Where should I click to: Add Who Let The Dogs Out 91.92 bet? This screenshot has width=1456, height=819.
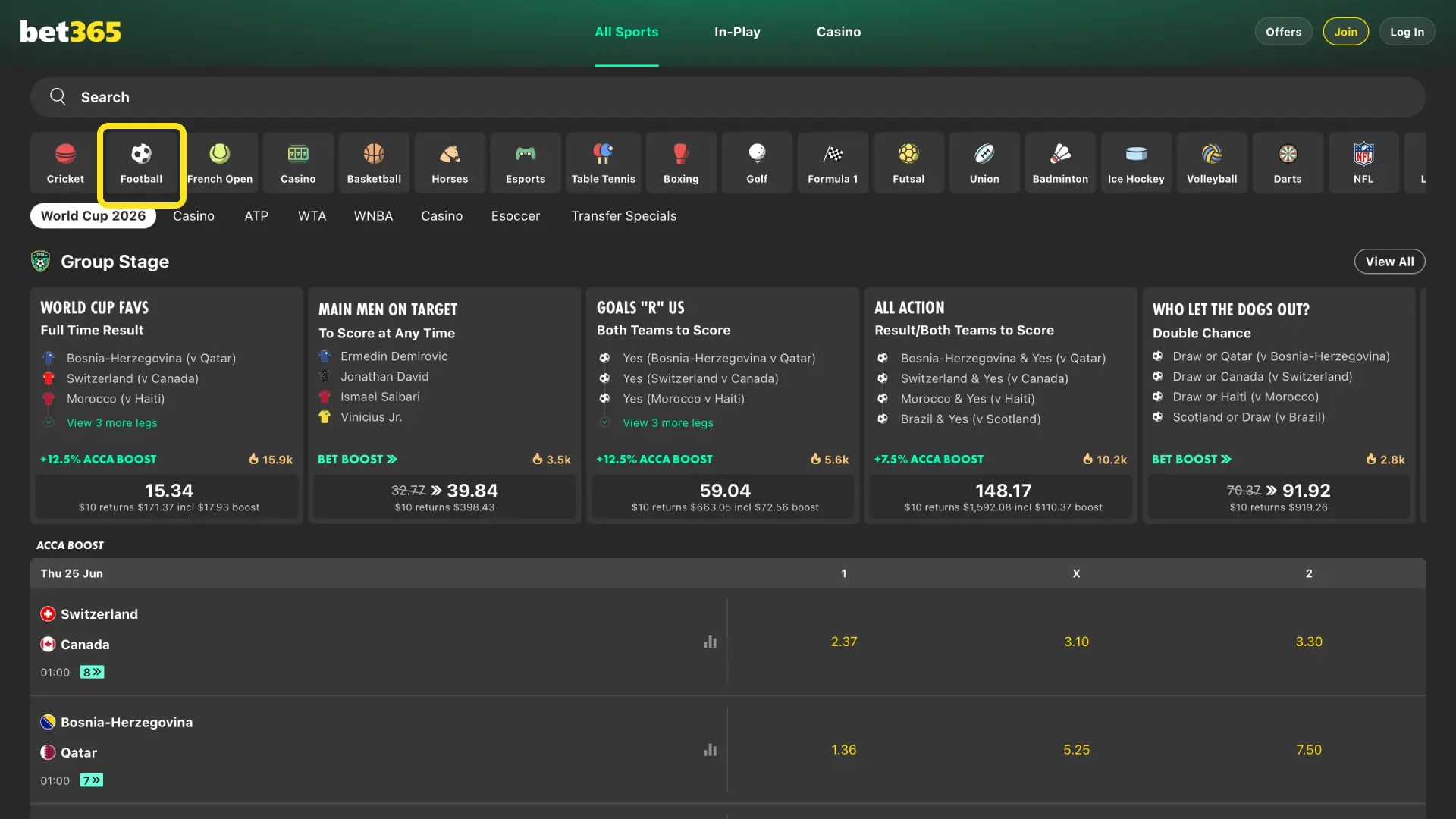tap(1279, 497)
